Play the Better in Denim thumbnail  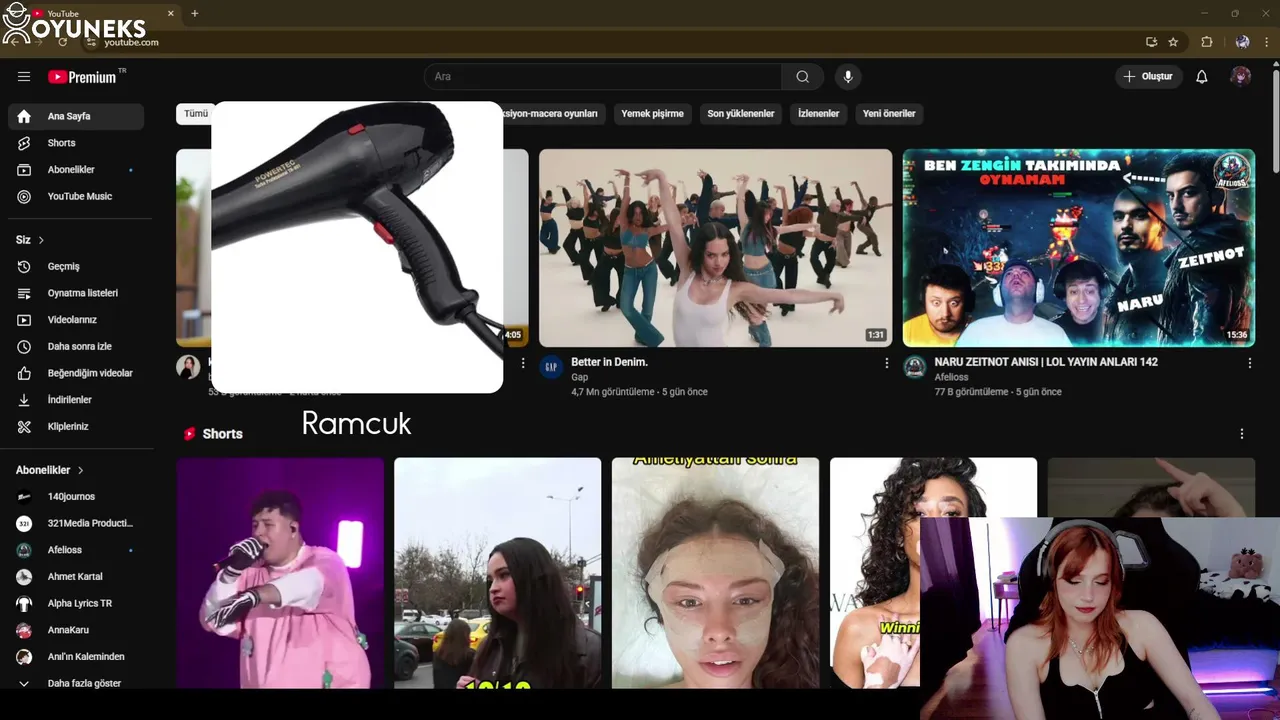coord(716,248)
